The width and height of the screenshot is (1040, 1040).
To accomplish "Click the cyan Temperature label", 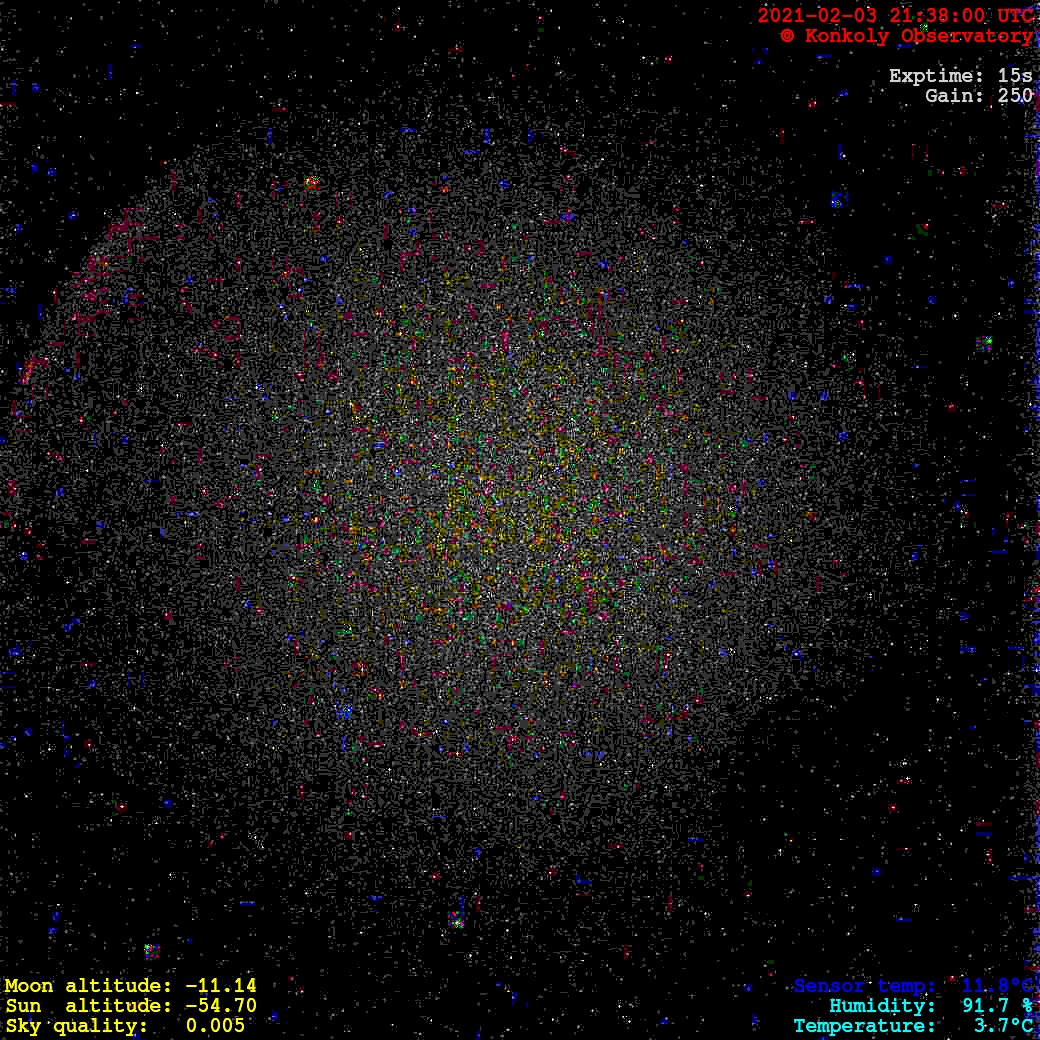I will click(x=865, y=1026).
